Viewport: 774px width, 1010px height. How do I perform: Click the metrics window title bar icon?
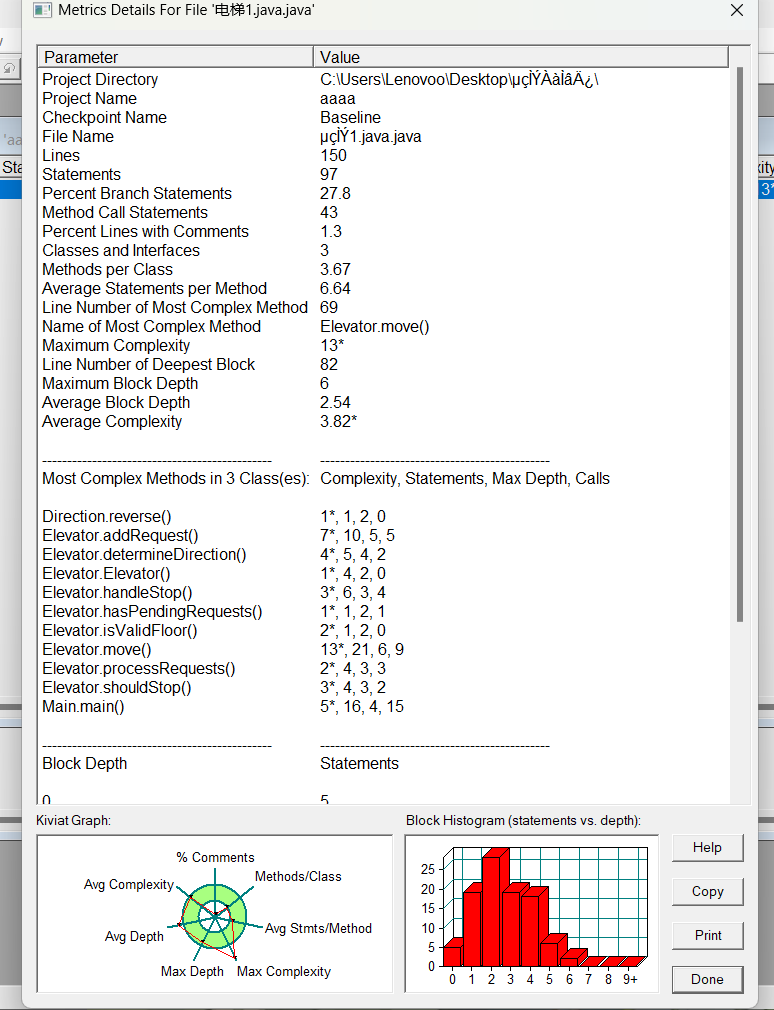tap(42, 10)
